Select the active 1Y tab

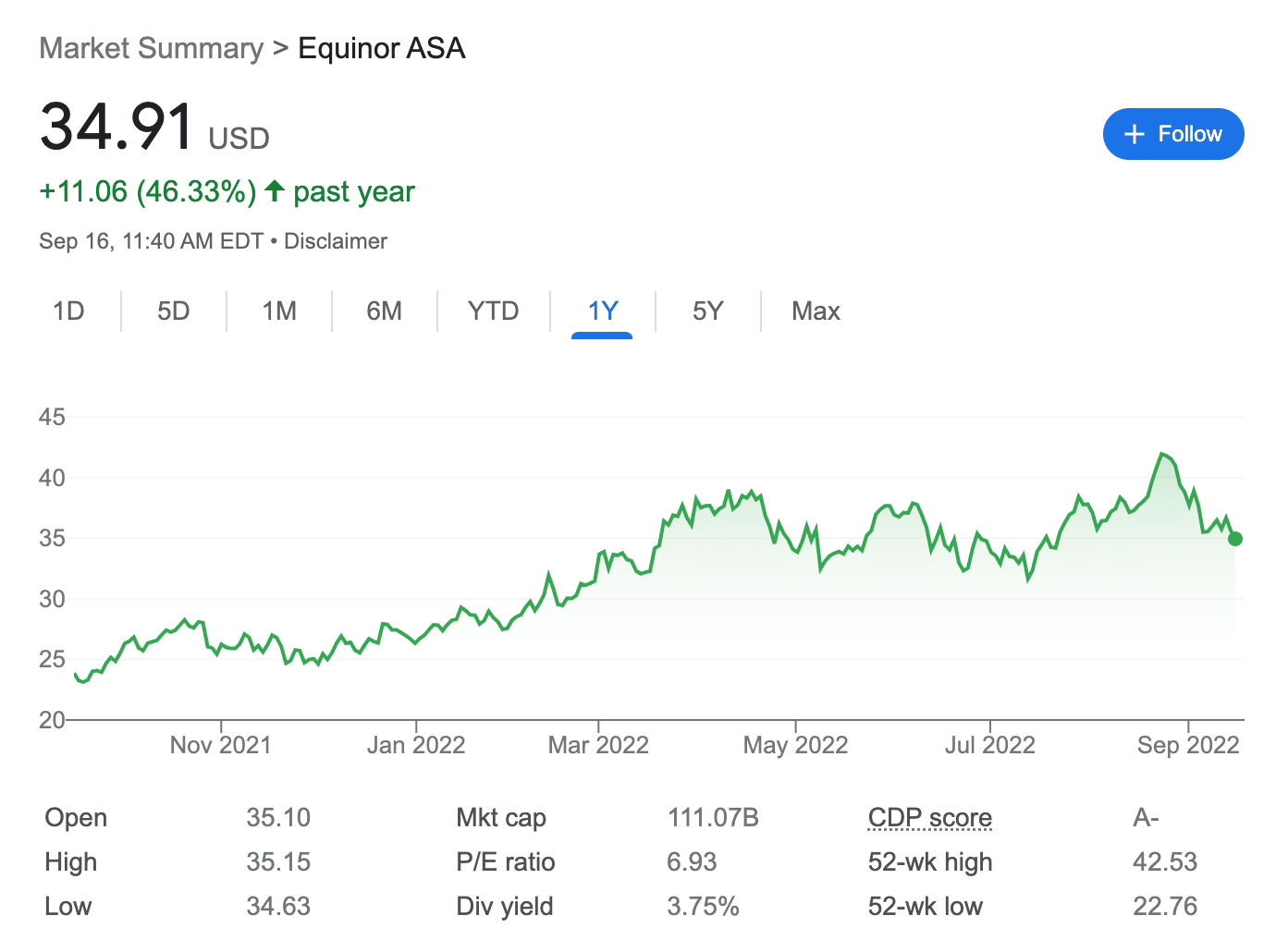pos(602,311)
